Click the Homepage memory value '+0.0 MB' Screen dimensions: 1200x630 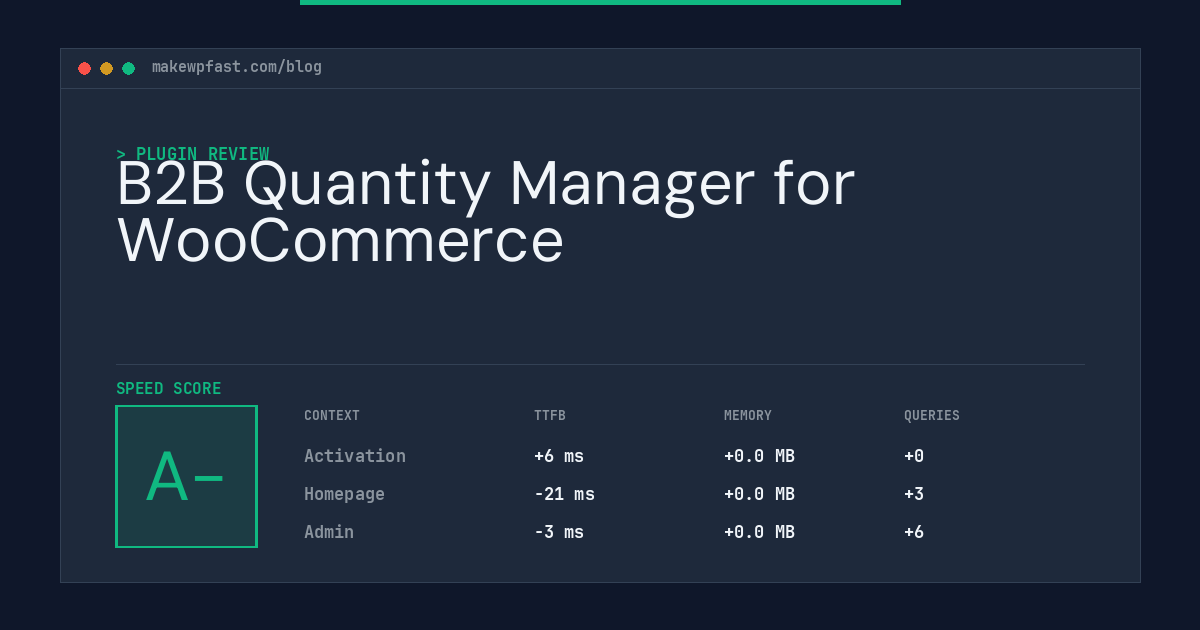click(759, 494)
